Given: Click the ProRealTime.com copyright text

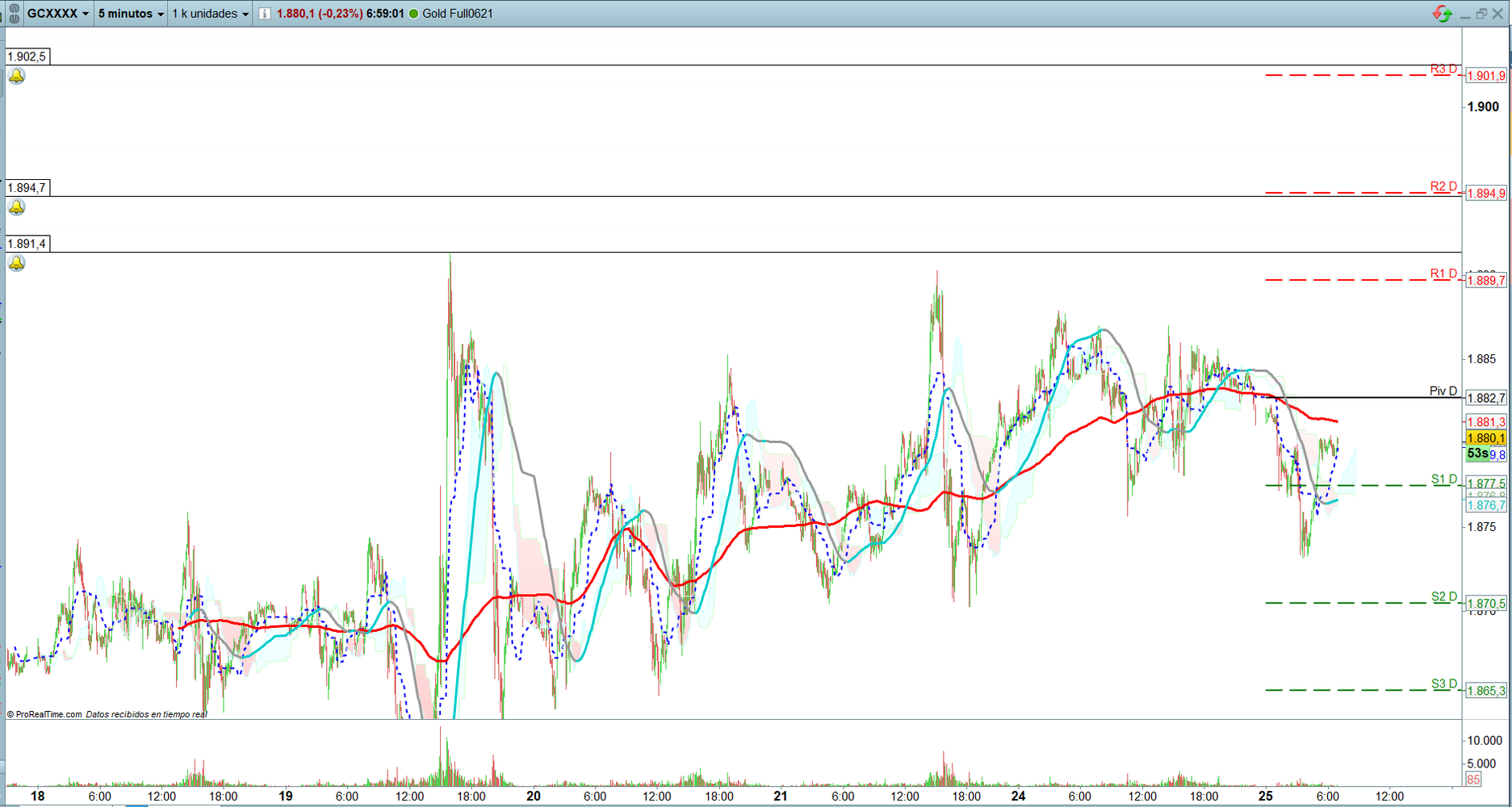Looking at the screenshot, I should 44,714.
